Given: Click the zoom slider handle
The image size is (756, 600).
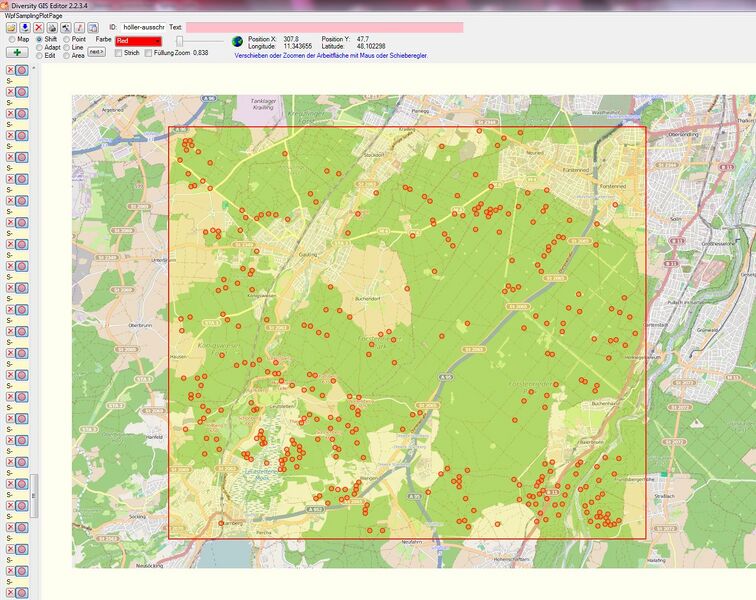Looking at the screenshot, I should [x=179, y=41].
